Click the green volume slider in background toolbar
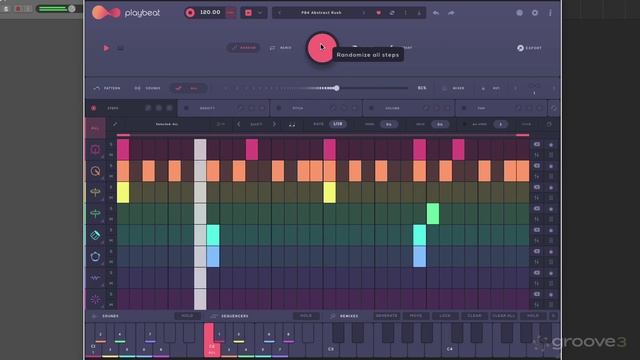Screen dimensions: 640x360 pos(55,8)
